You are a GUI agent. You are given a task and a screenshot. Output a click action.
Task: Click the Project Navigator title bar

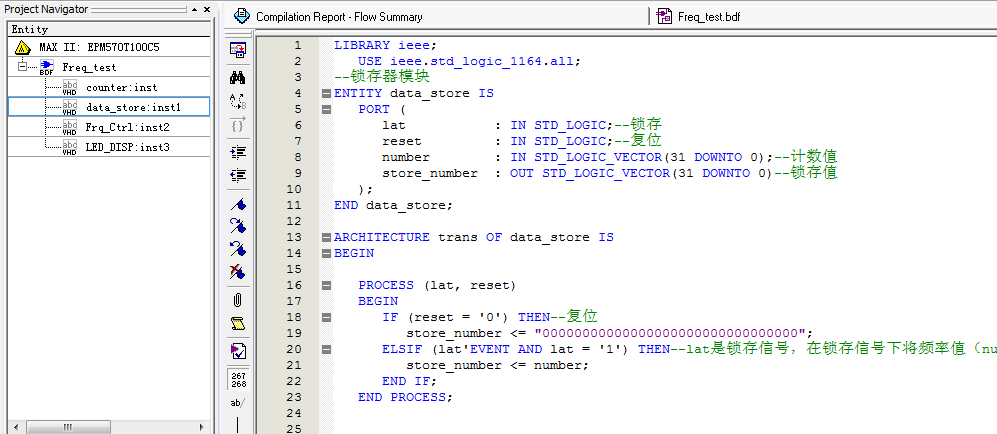[108, 10]
